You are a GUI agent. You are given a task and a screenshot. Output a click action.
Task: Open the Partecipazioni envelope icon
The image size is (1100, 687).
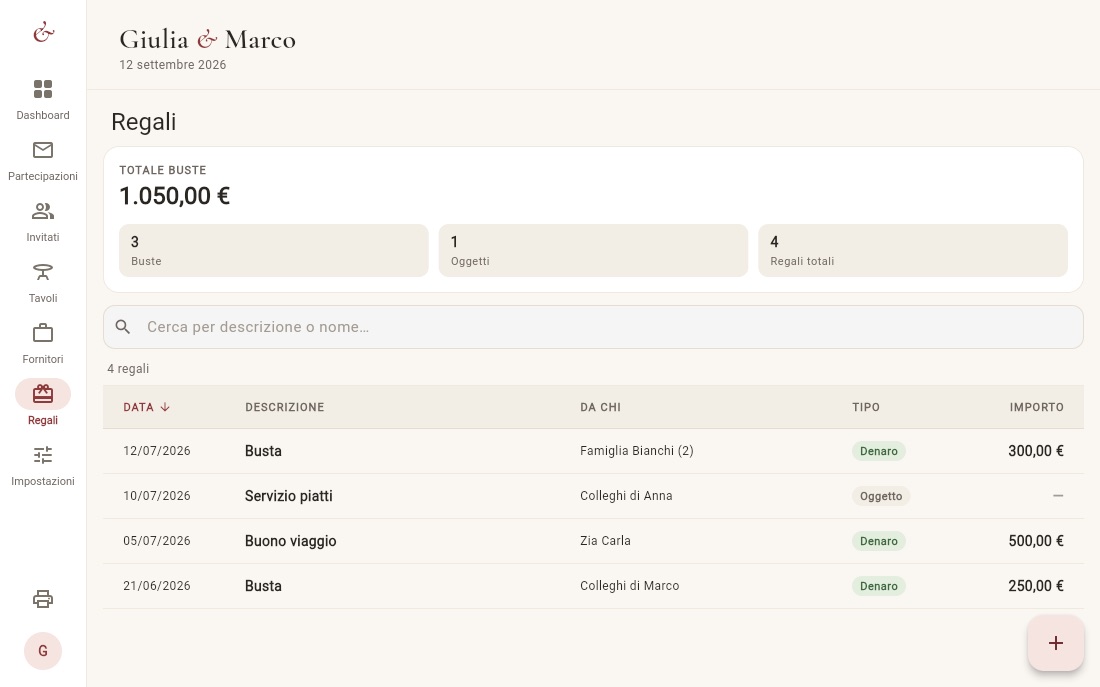coord(43,150)
